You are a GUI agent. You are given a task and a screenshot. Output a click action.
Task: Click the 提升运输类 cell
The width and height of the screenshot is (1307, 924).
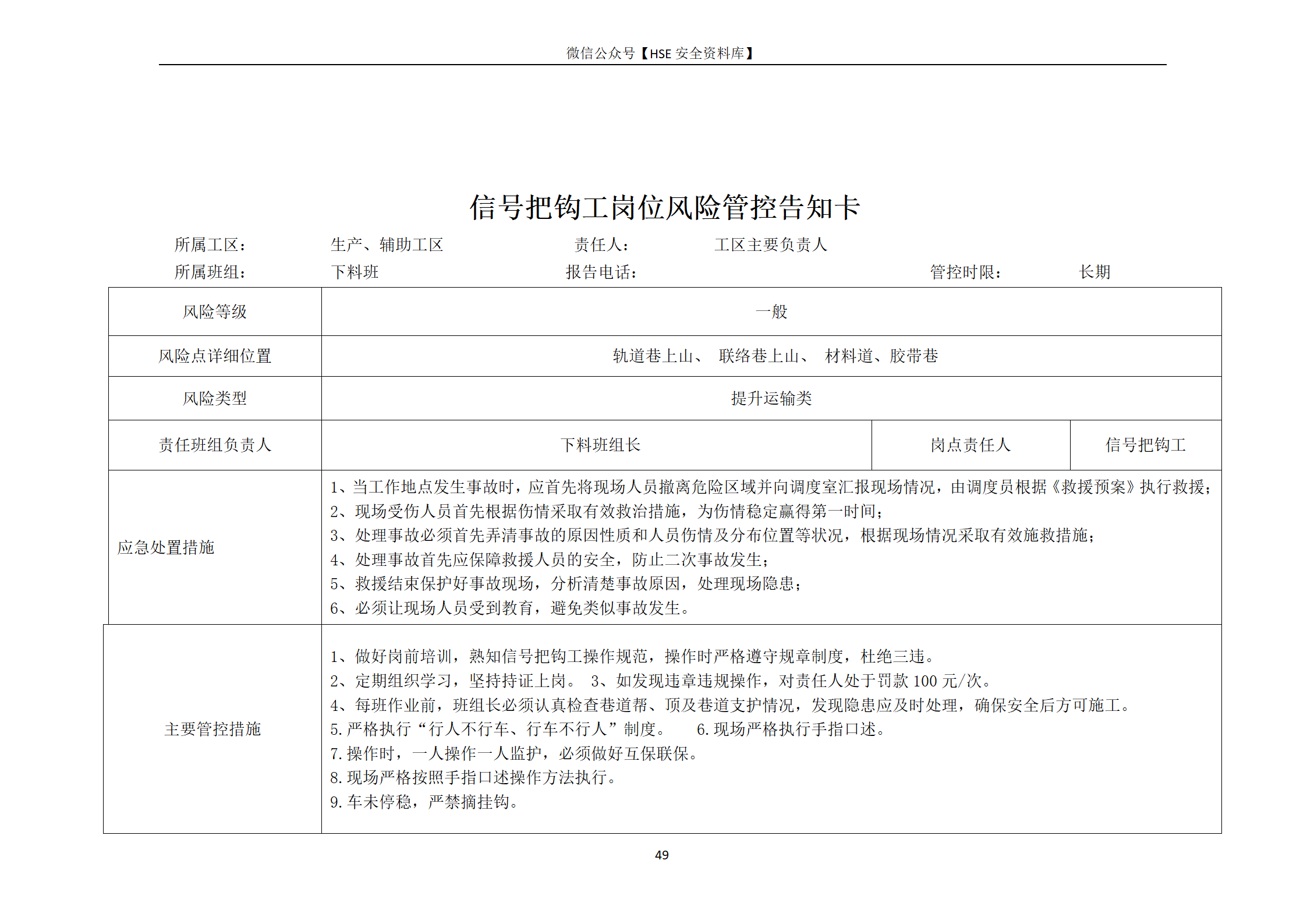point(771,398)
